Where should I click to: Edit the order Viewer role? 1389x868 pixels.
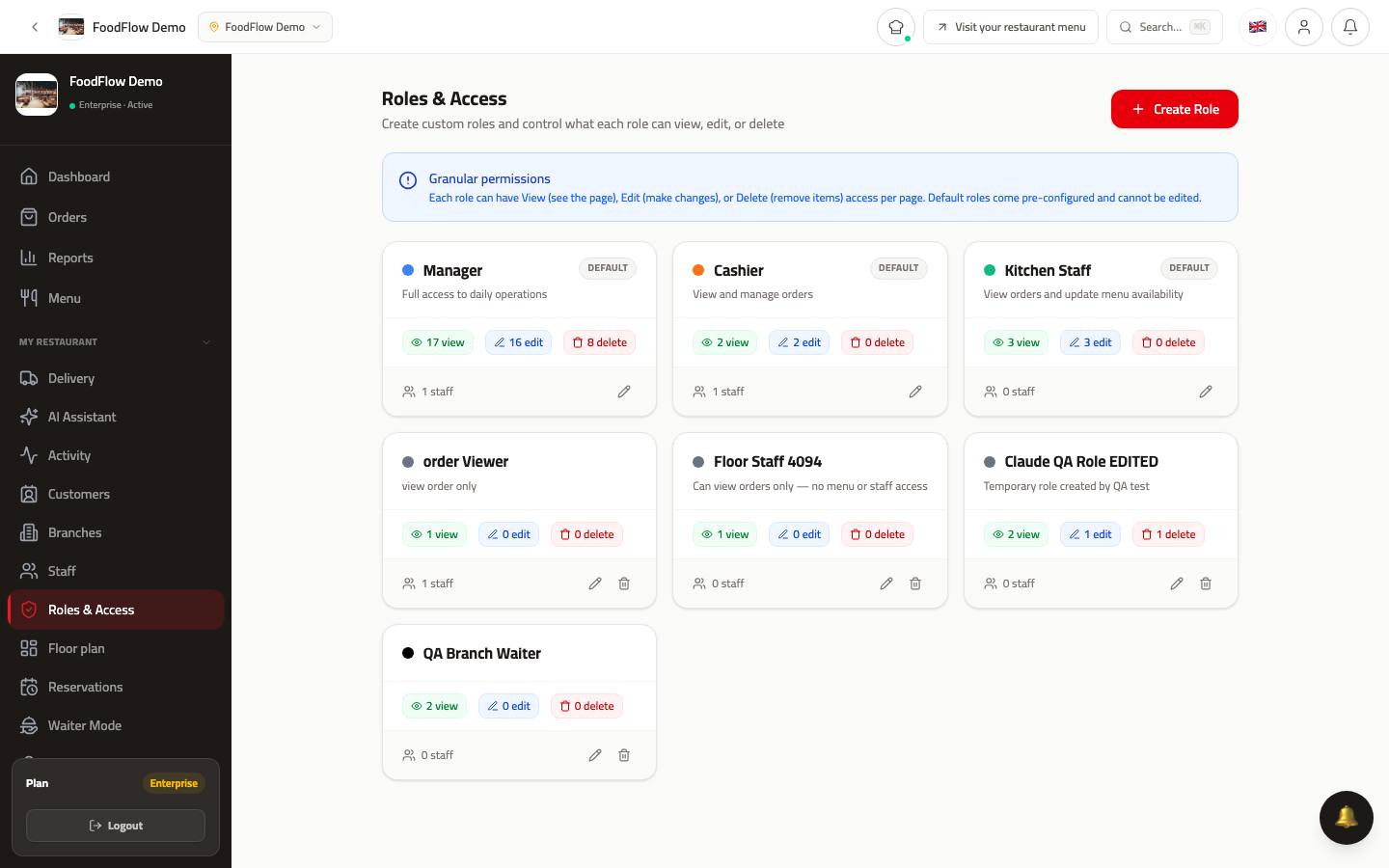[595, 583]
